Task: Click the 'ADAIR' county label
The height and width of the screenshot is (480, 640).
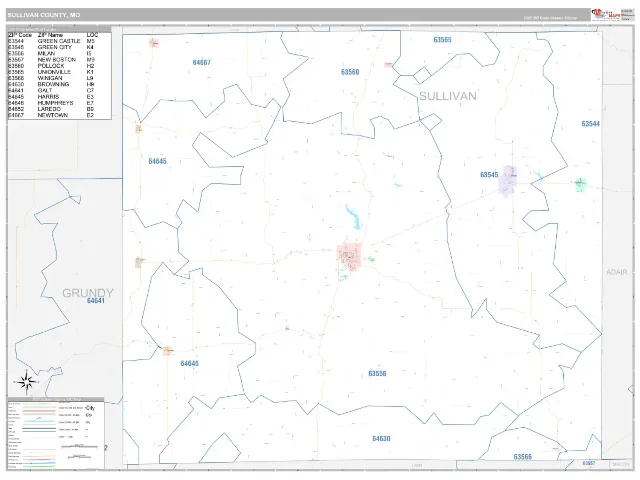Action: coord(616,272)
